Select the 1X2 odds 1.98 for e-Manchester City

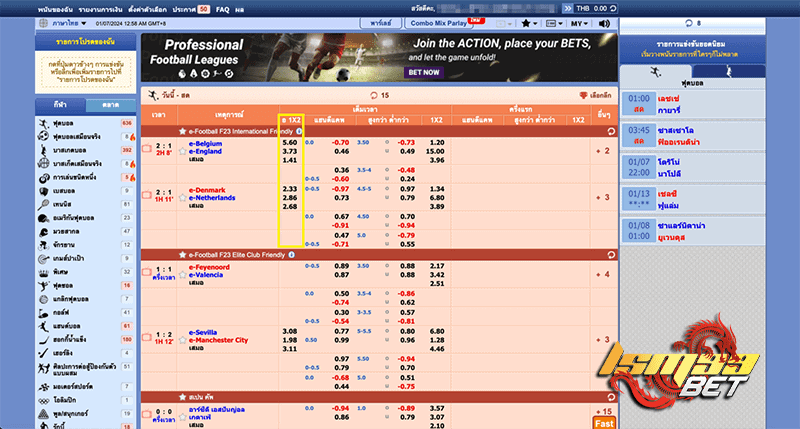tap(290, 340)
